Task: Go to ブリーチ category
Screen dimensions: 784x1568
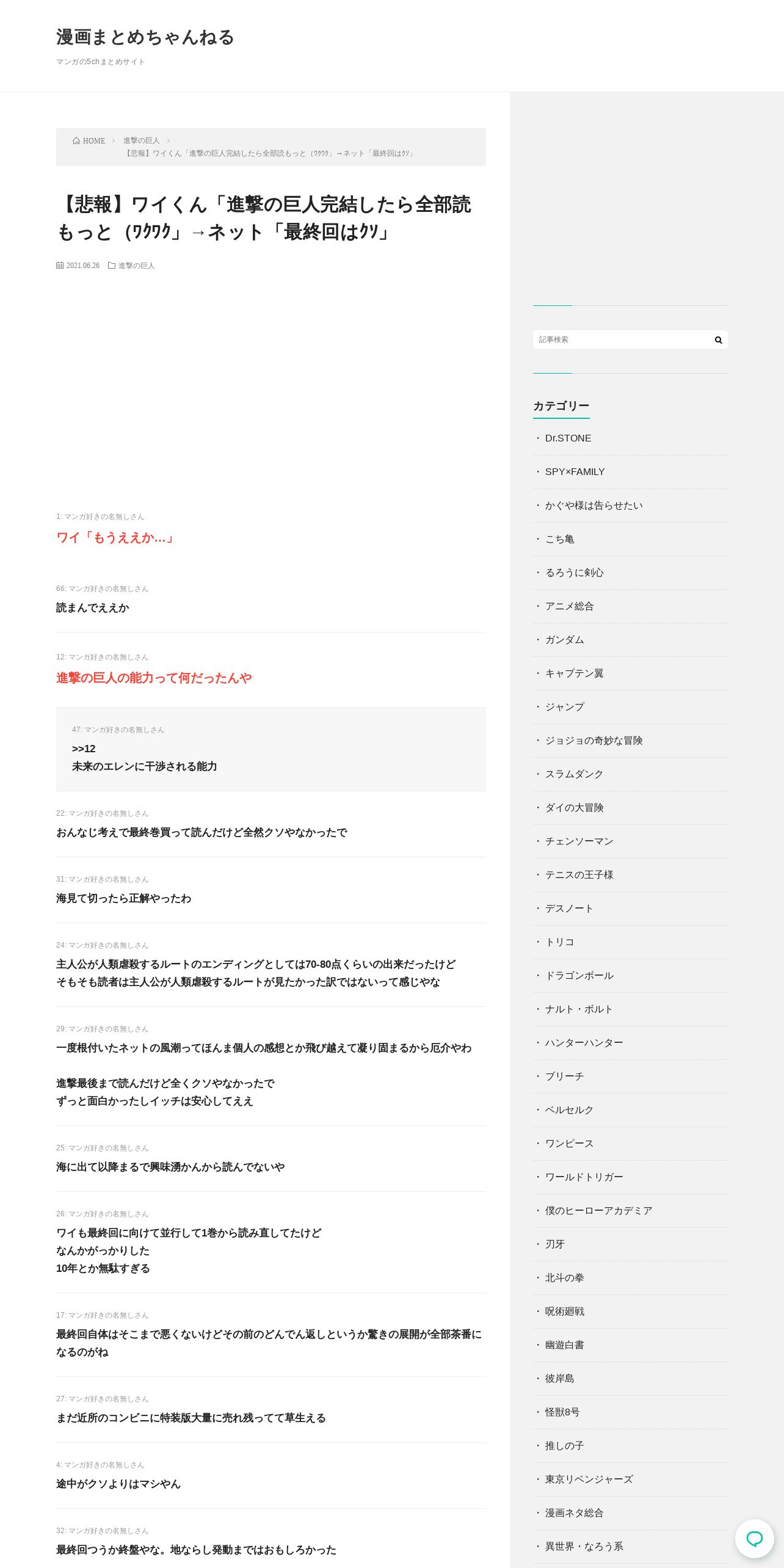Action: (x=564, y=1076)
